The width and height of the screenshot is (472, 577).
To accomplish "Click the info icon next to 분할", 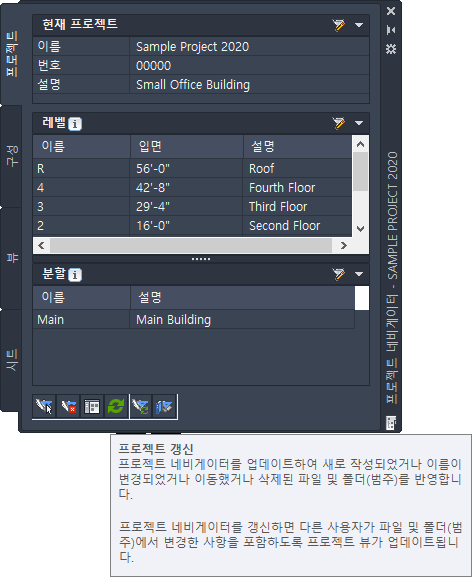I will click(75, 275).
